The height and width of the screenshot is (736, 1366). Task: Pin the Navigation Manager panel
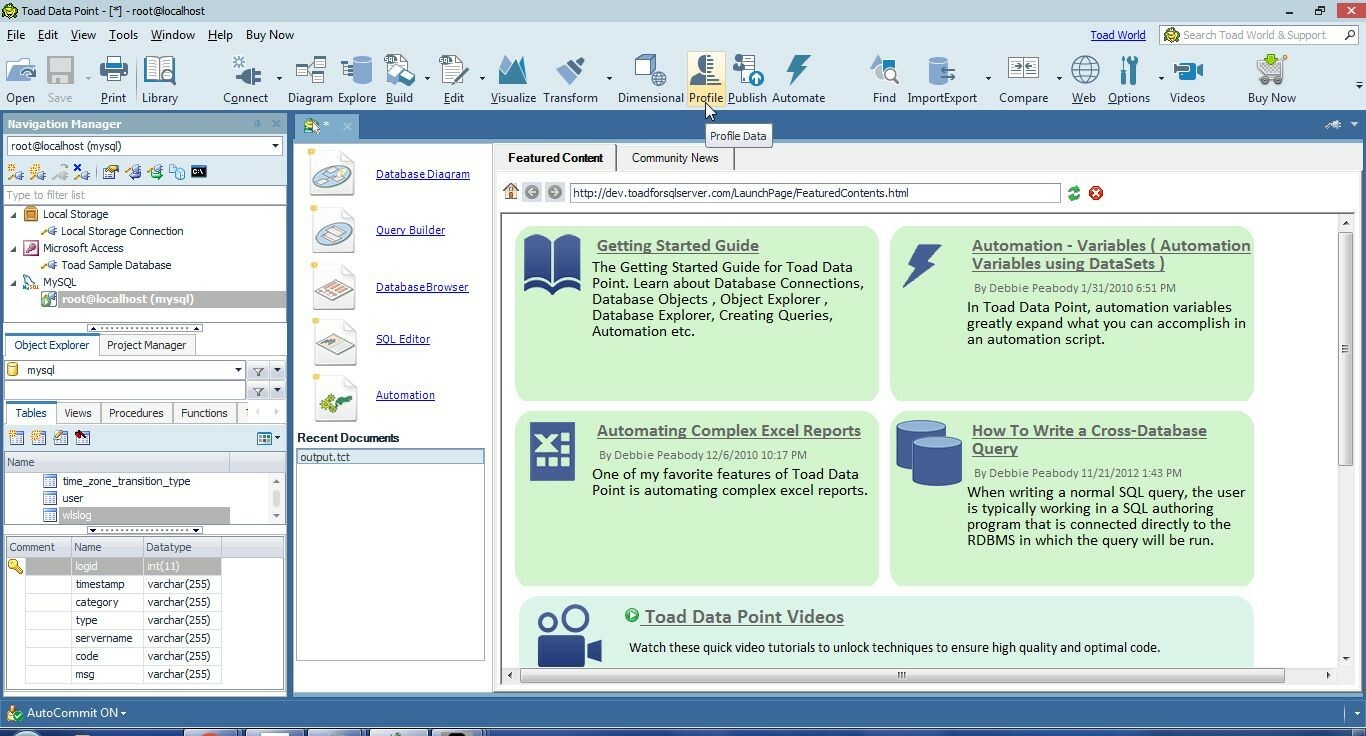[x=259, y=124]
